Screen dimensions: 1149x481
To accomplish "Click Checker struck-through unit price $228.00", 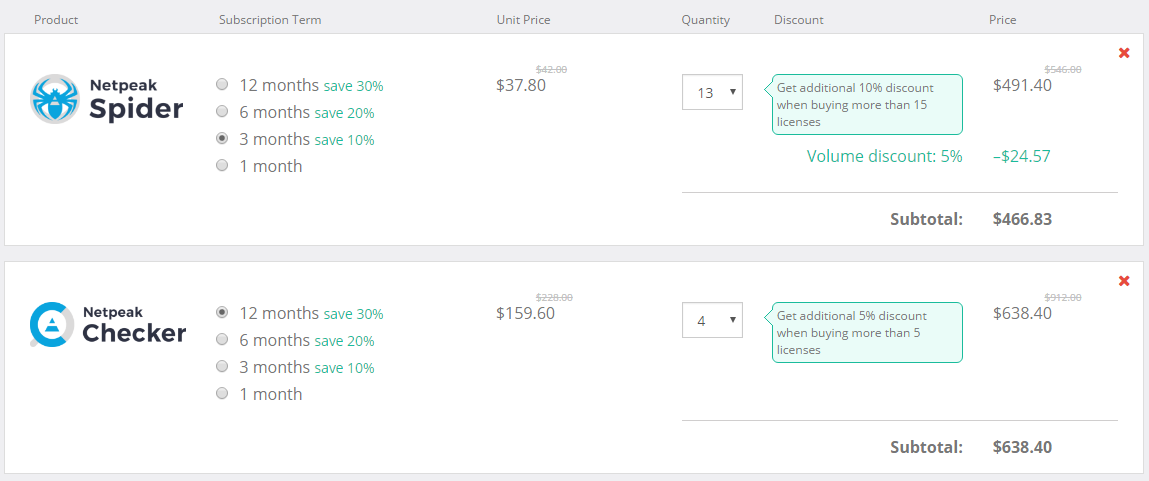I will click(554, 298).
